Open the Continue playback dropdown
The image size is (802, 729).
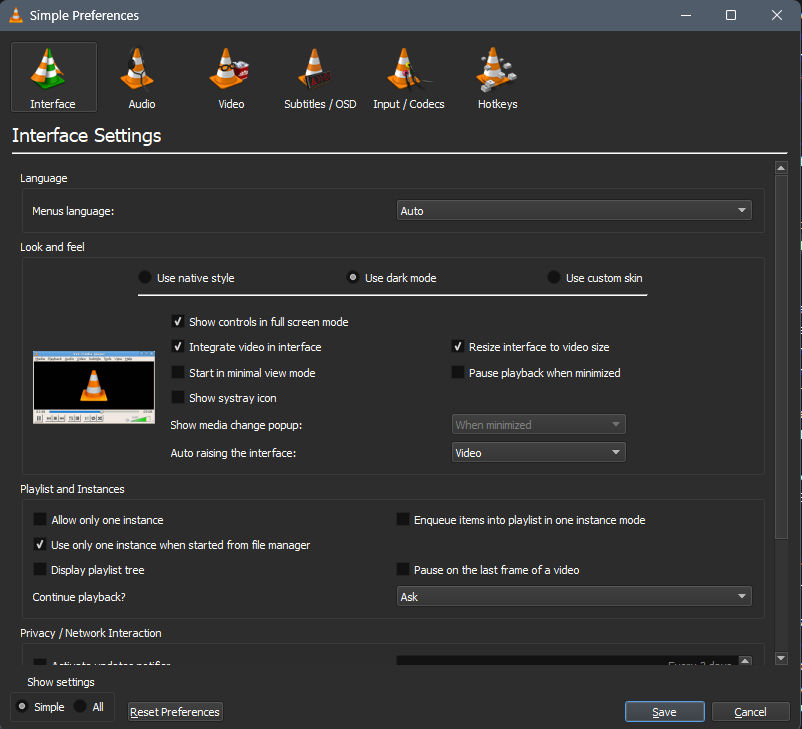(x=574, y=597)
